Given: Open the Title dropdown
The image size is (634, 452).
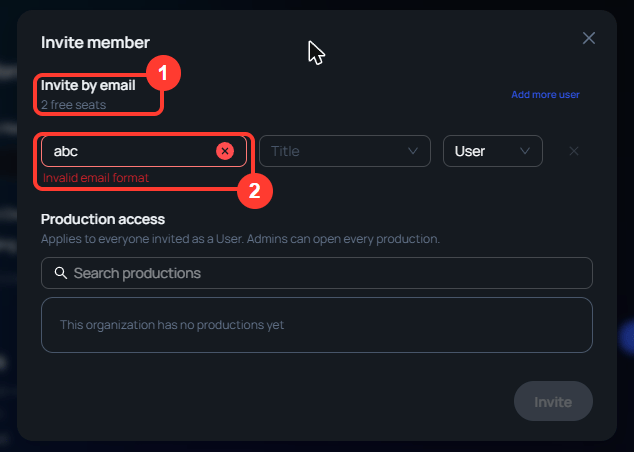Looking at the screenshot, I should (344, 151).
